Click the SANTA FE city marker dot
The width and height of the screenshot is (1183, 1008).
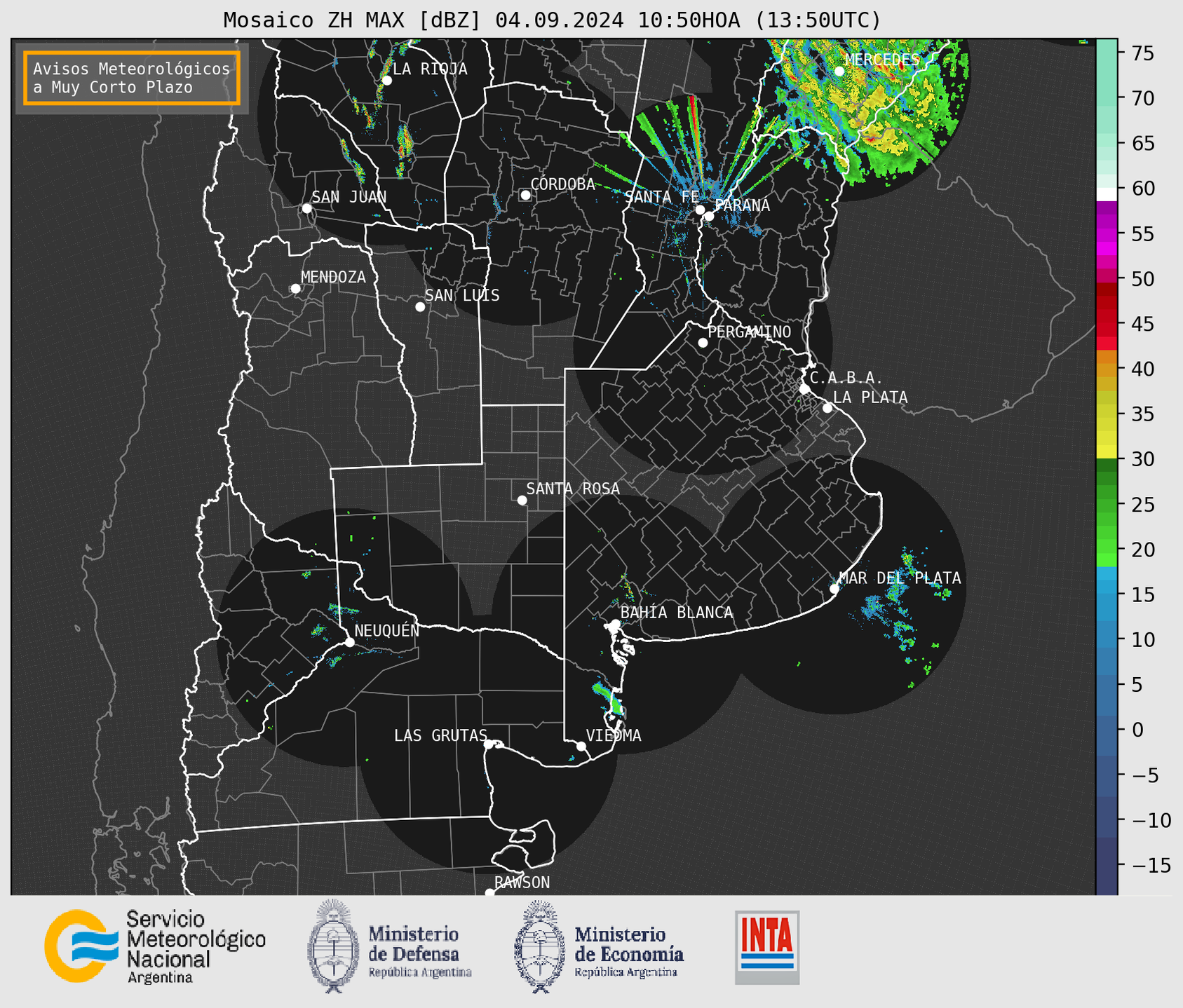coord(700,210)
